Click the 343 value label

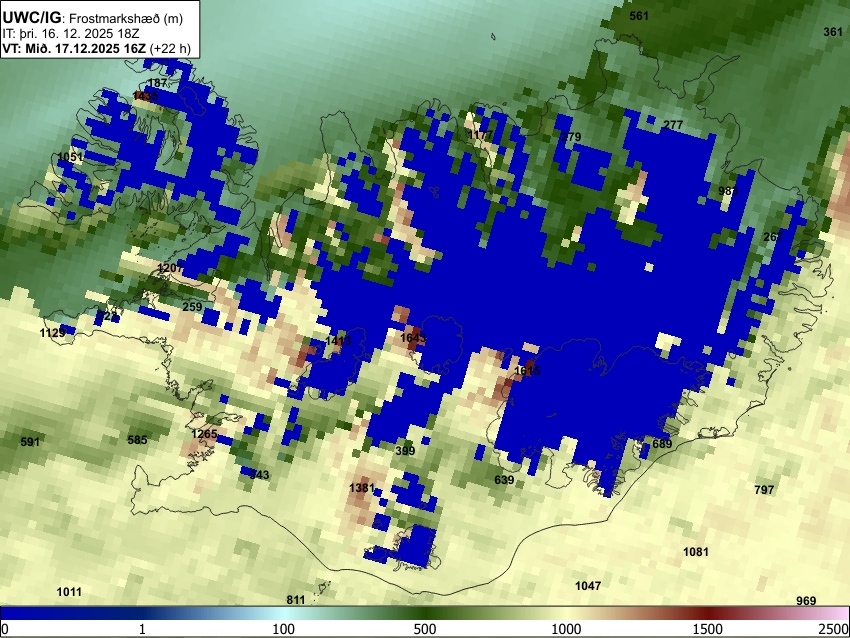pyautogui.click(x=259, y=475)
